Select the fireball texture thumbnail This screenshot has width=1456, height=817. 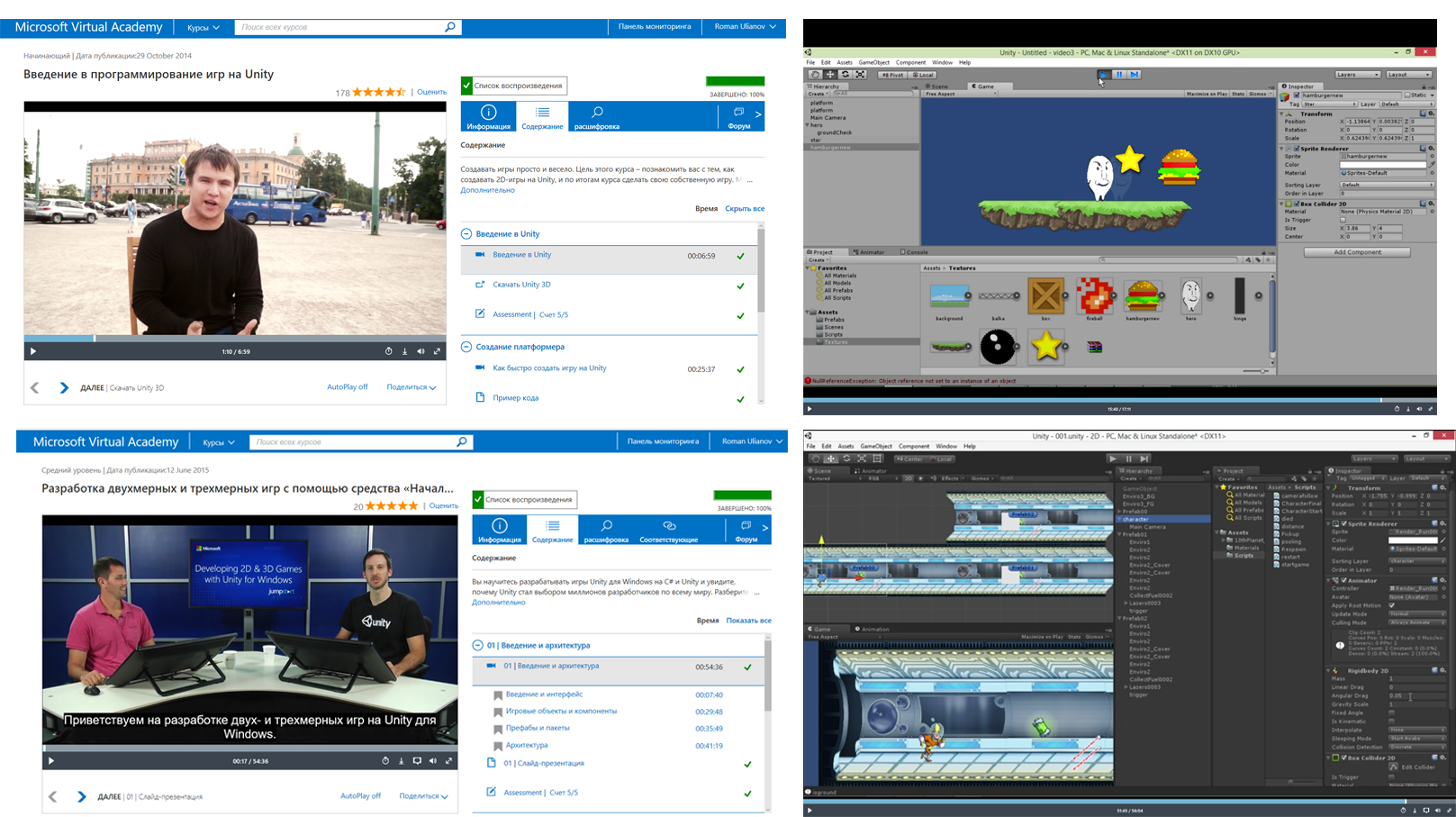pyautogui.click(x=1093, y=296)
